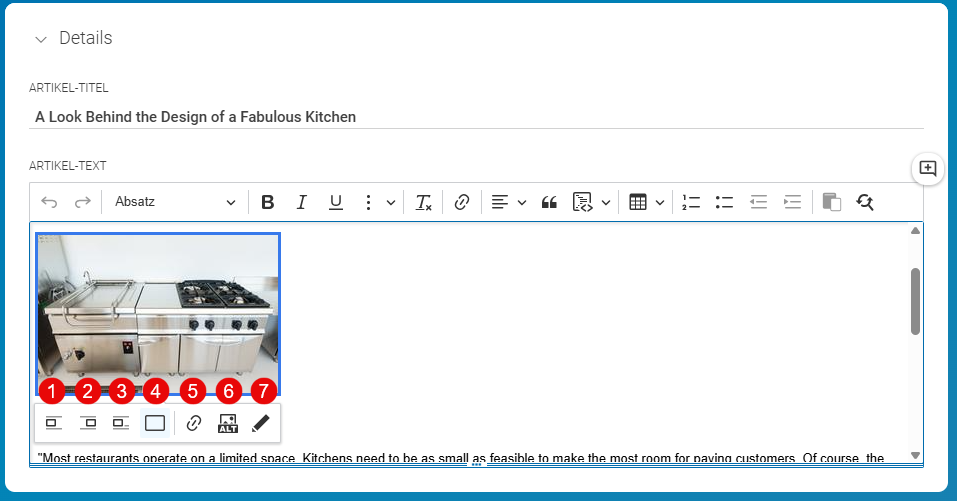Edit image alternative text (ALT icon)

click(228, 423)
